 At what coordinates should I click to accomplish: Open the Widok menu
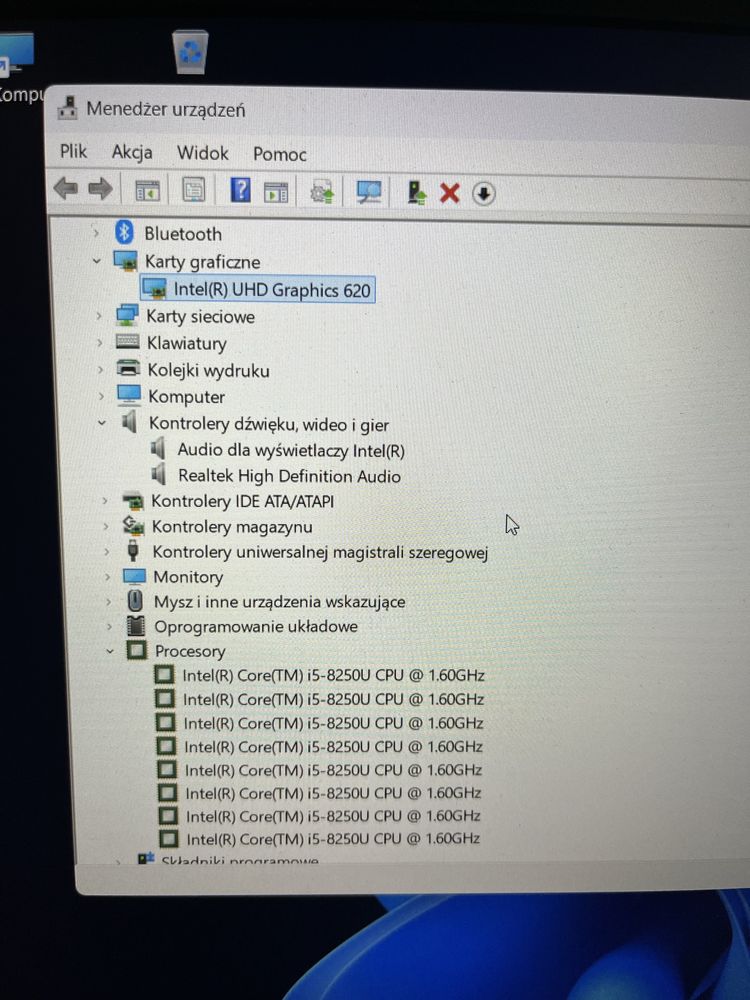coord(203,153)
